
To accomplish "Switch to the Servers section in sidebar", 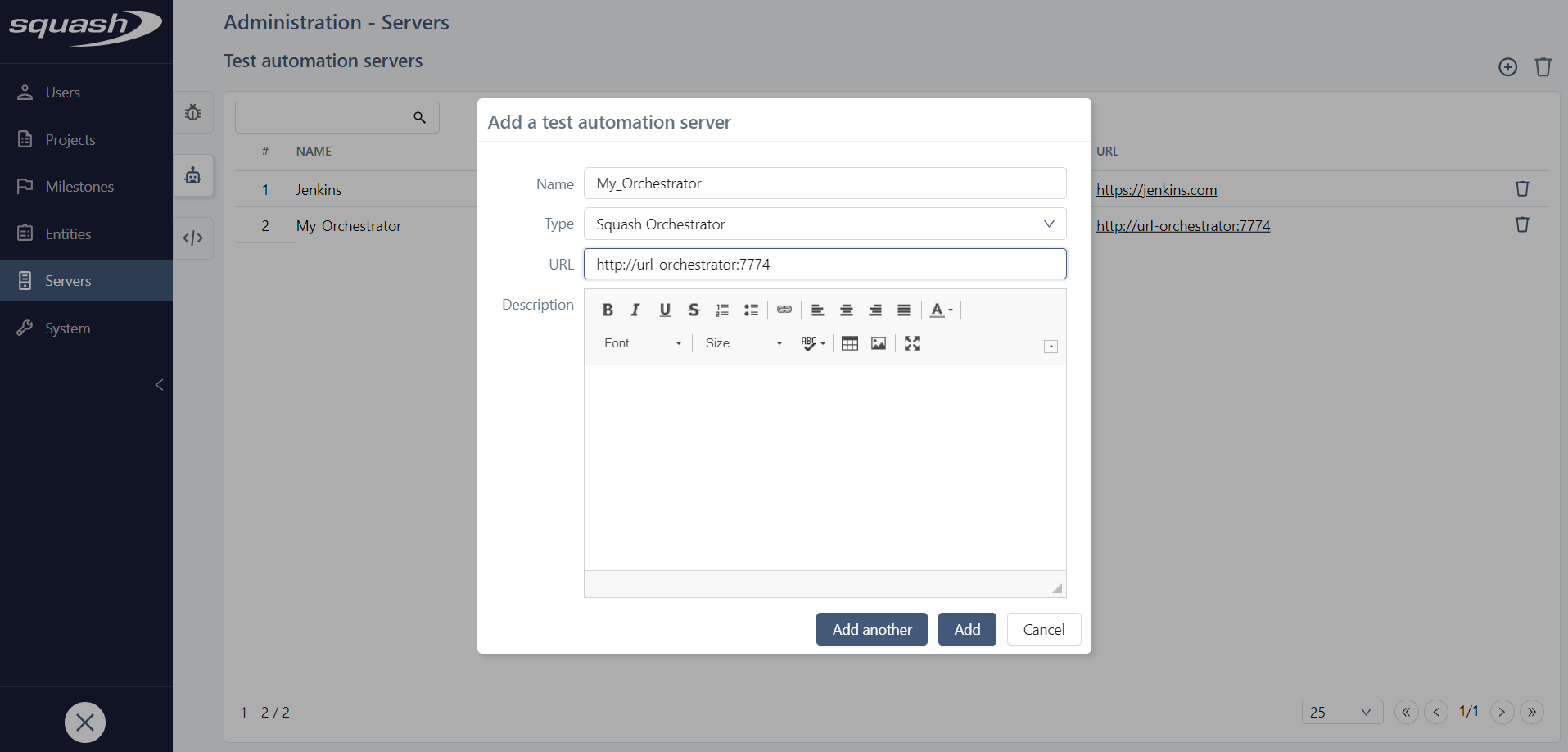I will pos(67,280).
